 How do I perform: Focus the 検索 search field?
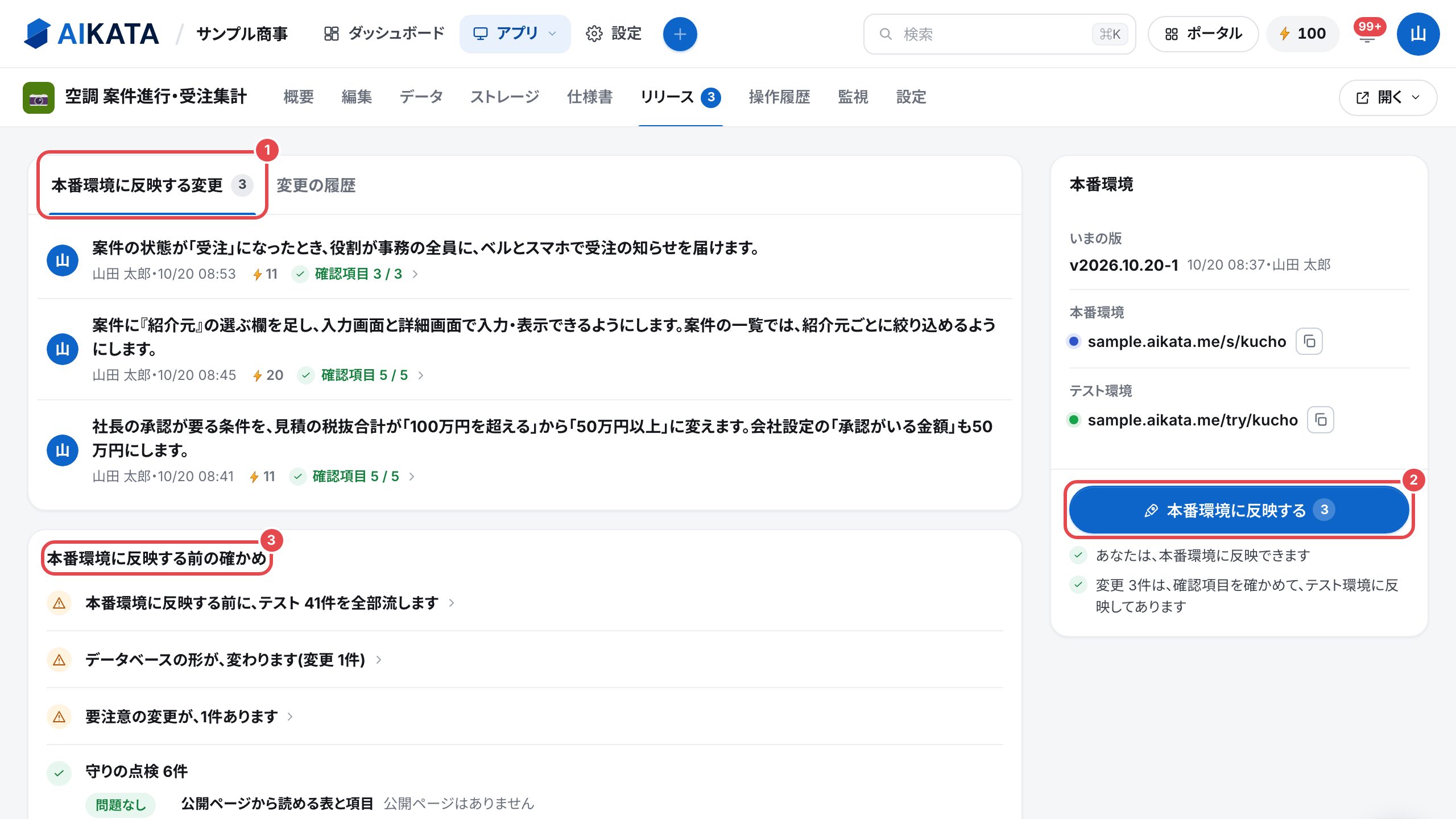[x=999, y=34]
